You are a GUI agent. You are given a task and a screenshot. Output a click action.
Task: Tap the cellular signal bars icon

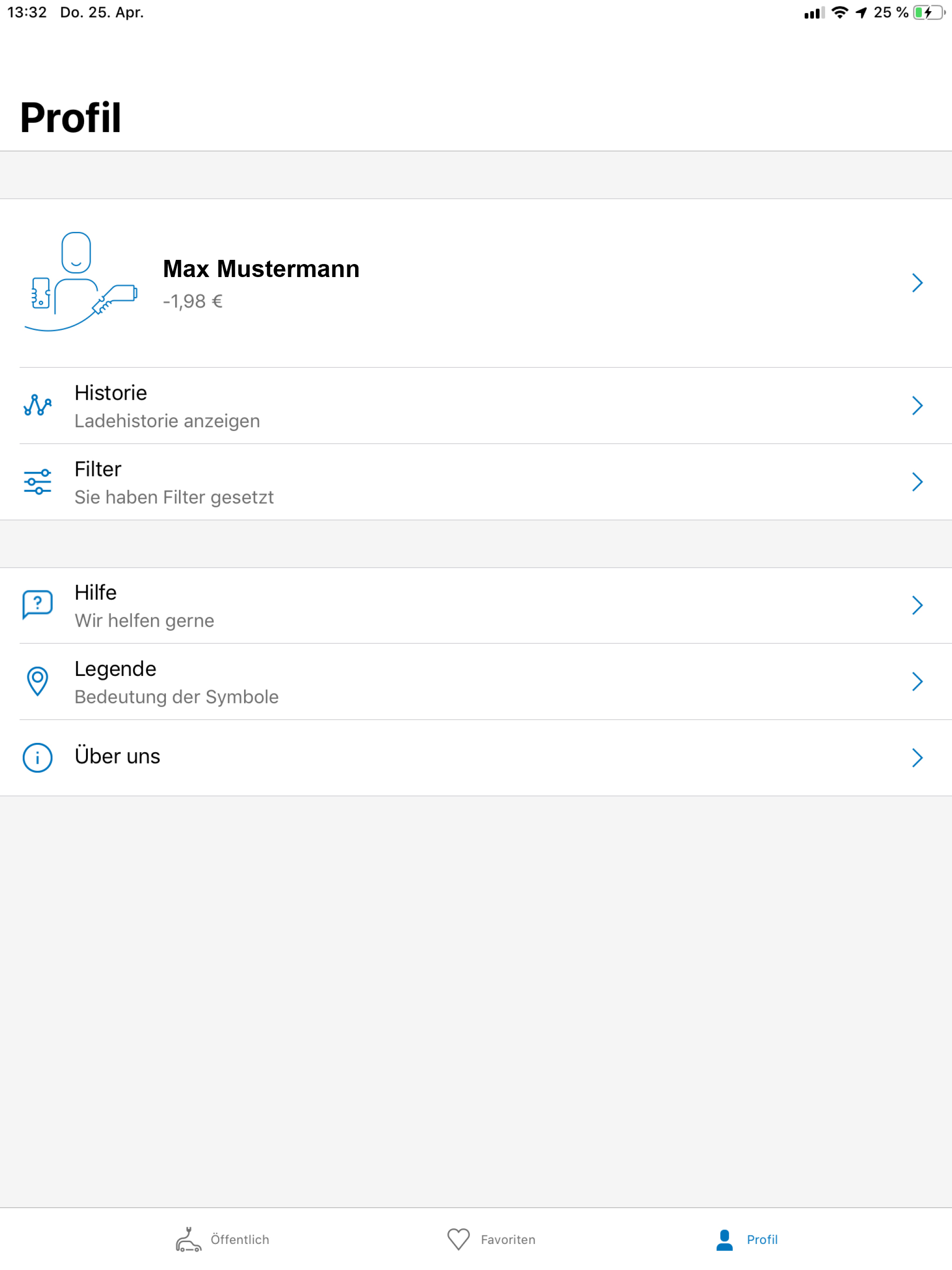814,13
